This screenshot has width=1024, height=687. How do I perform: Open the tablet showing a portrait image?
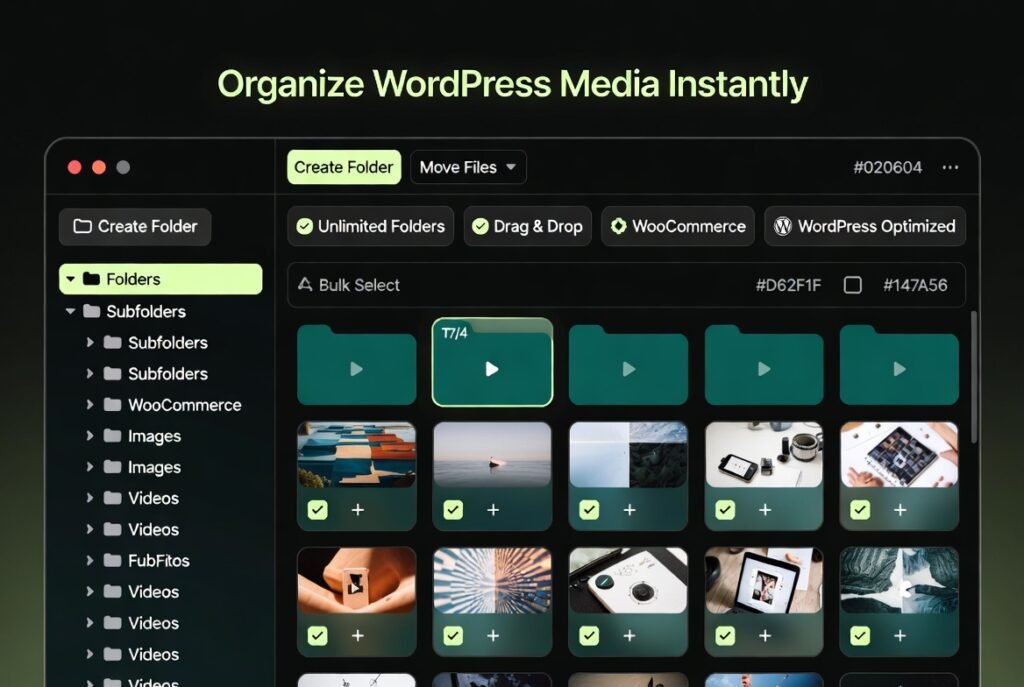[x=764, y=580]
